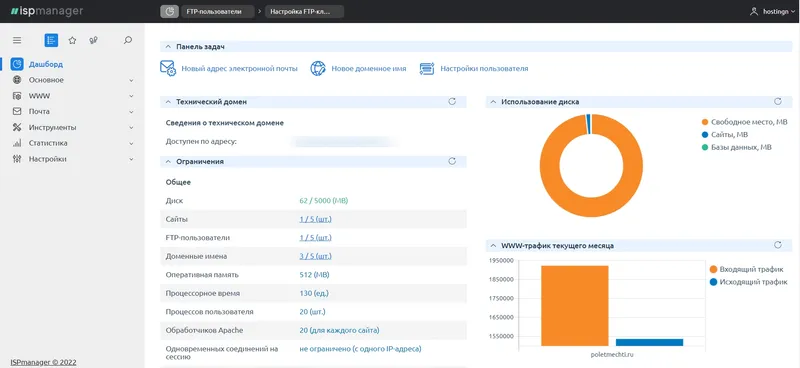Click the Процессов пользователя value 20 (шт.)
800x368 pixels.
coord(312,311)
